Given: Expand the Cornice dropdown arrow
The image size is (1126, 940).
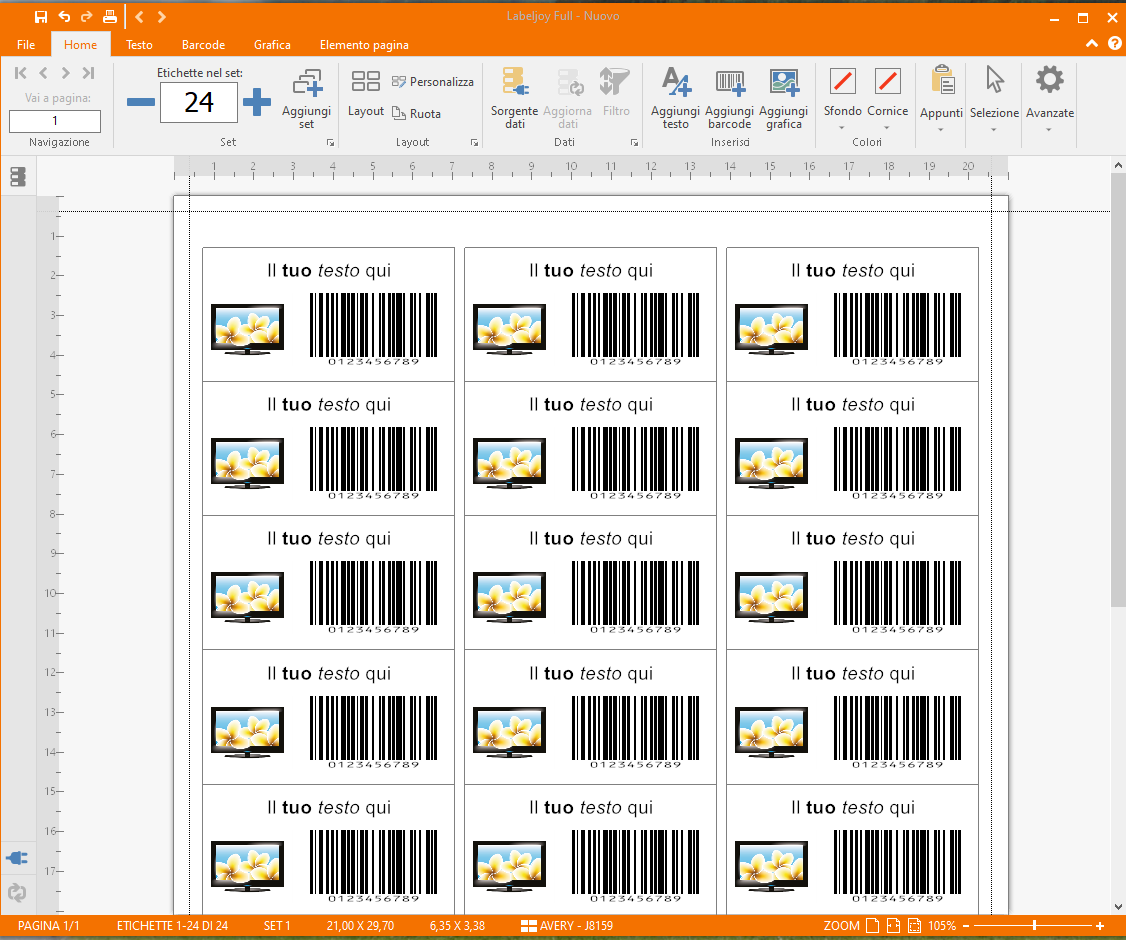Looking at the screenshot, I should pos(887,129).
